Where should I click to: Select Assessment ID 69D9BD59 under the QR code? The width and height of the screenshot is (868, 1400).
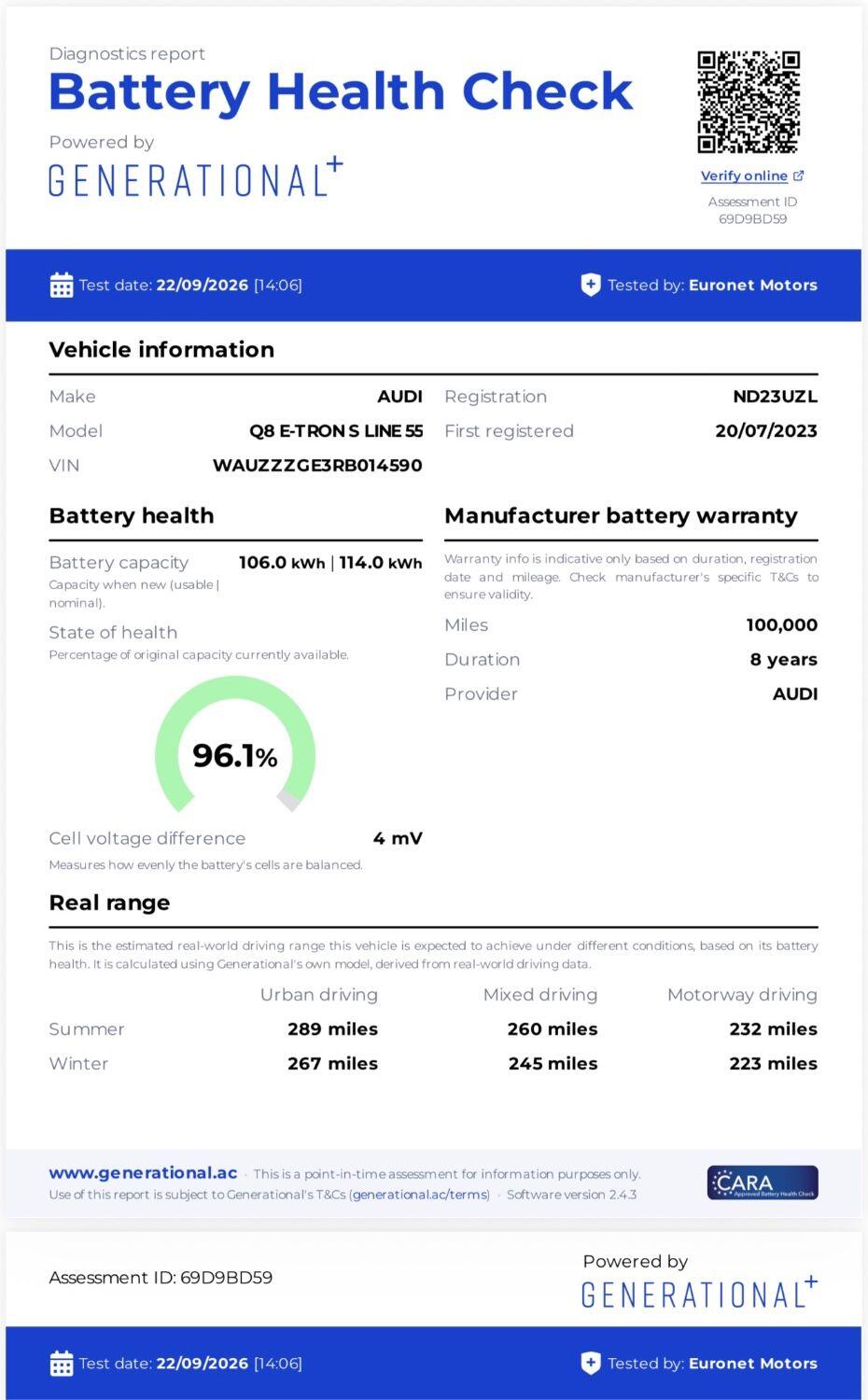pos(752,211)
